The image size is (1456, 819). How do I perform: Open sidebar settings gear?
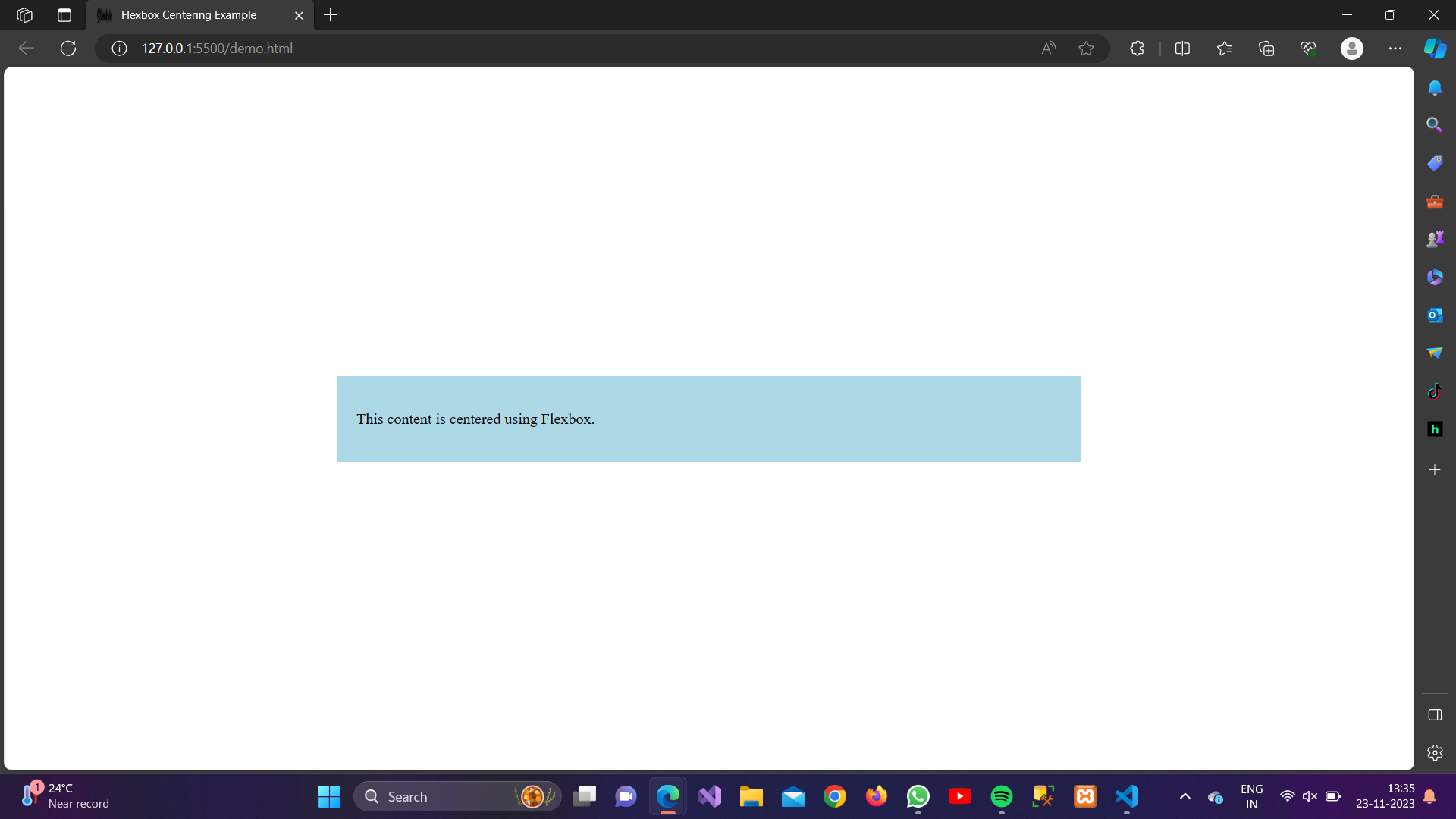pos(1435,753)
